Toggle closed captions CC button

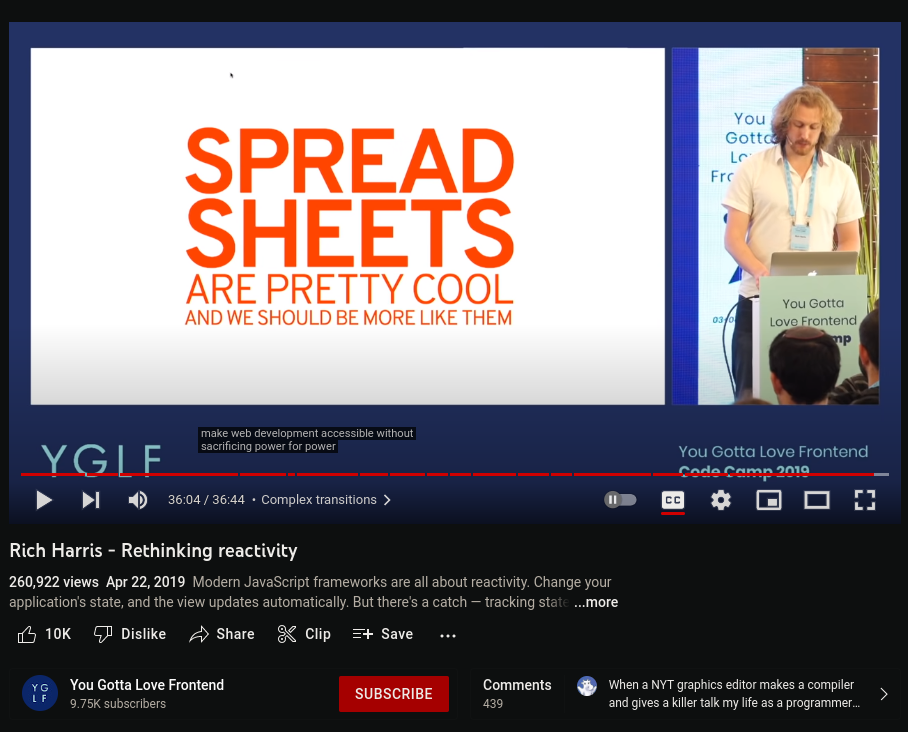(x=673, y=500)
